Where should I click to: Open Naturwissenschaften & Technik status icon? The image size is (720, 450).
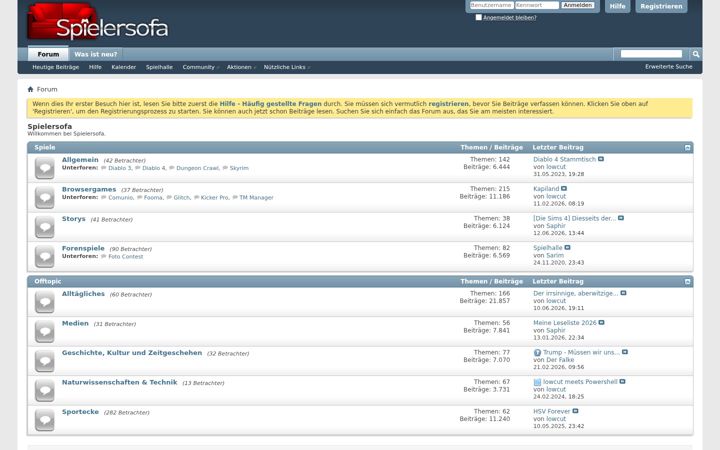tap(45, 390)
